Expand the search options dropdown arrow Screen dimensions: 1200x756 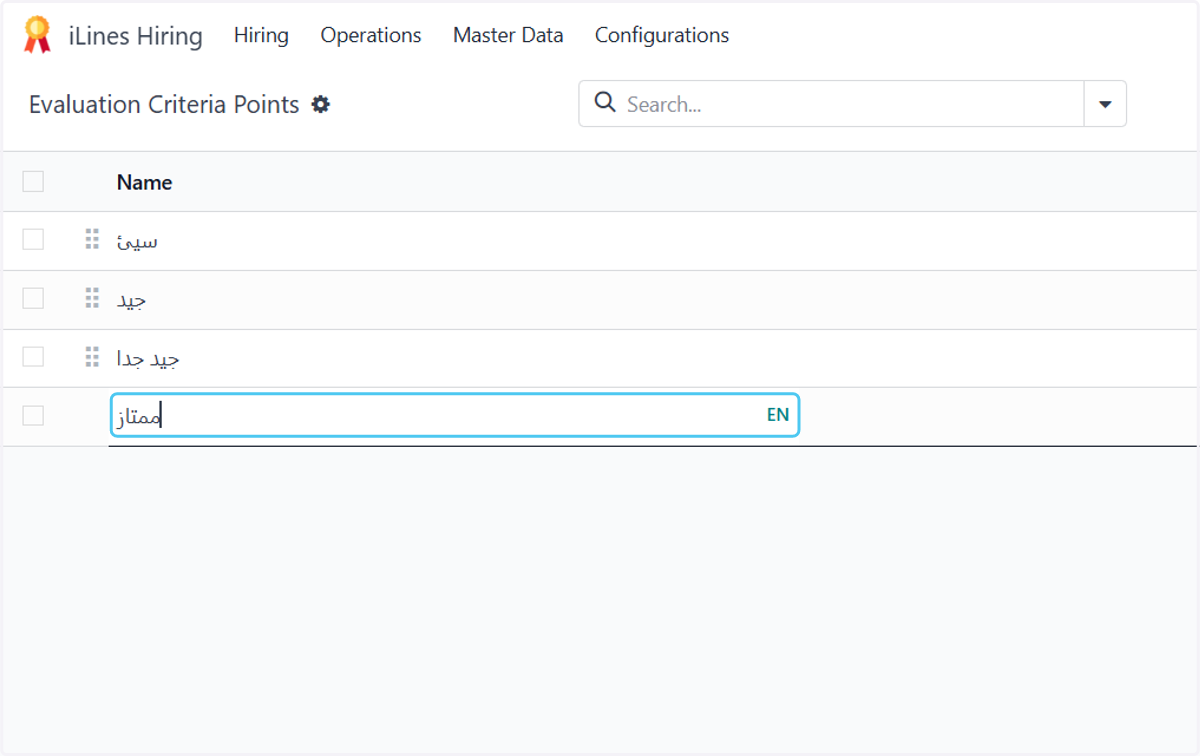(1105, 104)
